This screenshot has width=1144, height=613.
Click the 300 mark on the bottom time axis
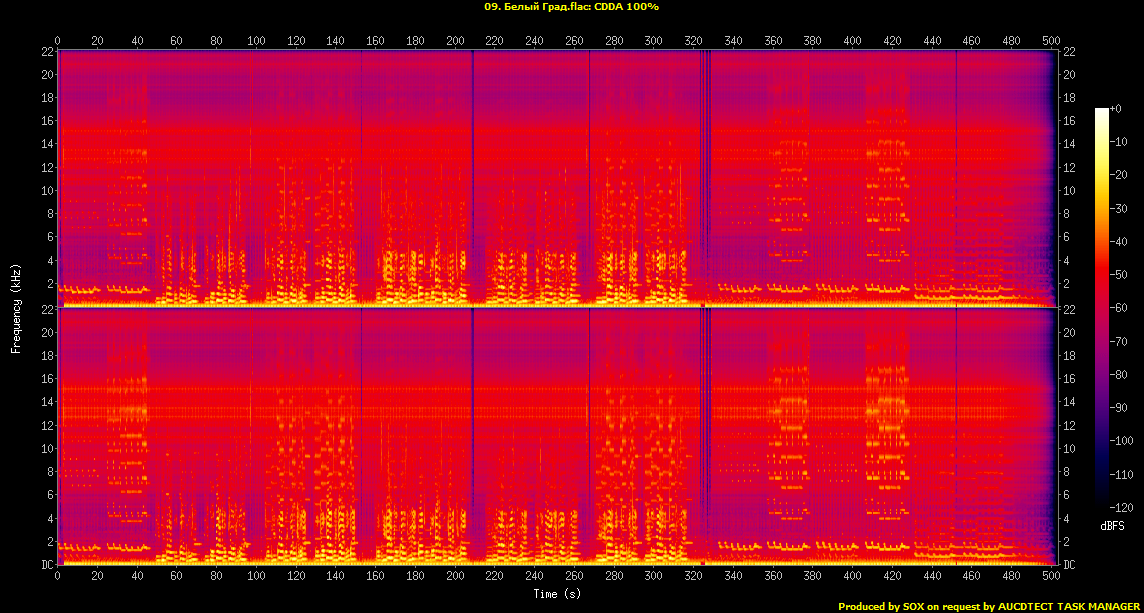point(653,576)
